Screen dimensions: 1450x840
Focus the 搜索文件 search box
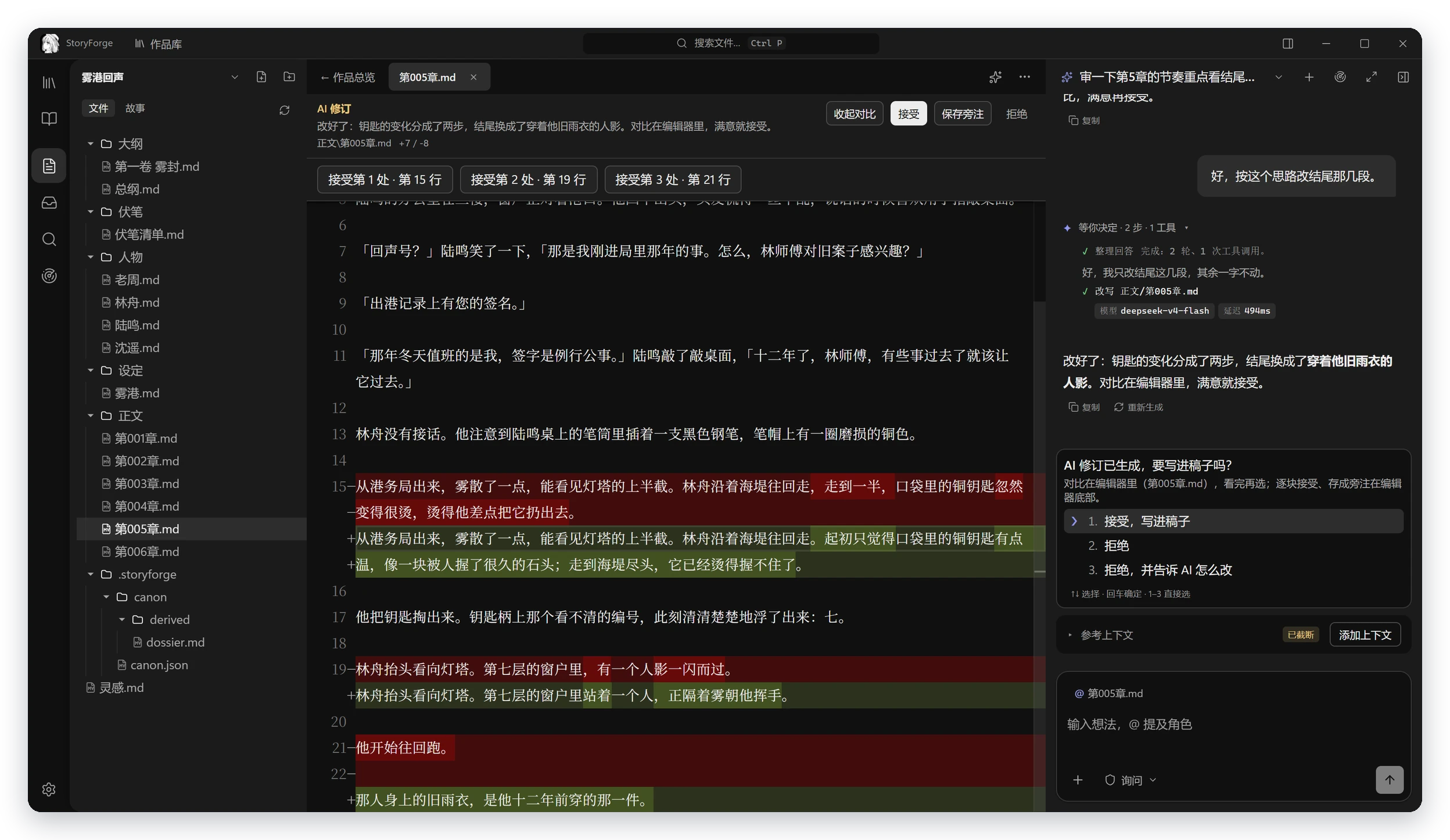click(x=730, y=43)
